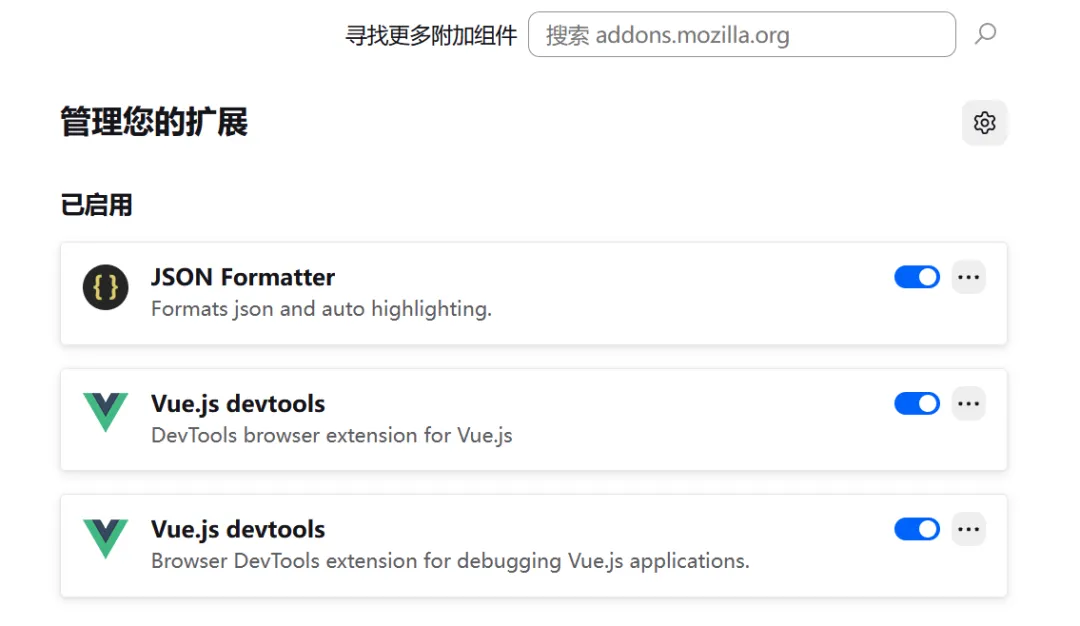Viewport: 1080px width, 626px height.
Task: Click the JSON Formatter curly braces icon
Action: pos(105,288)
